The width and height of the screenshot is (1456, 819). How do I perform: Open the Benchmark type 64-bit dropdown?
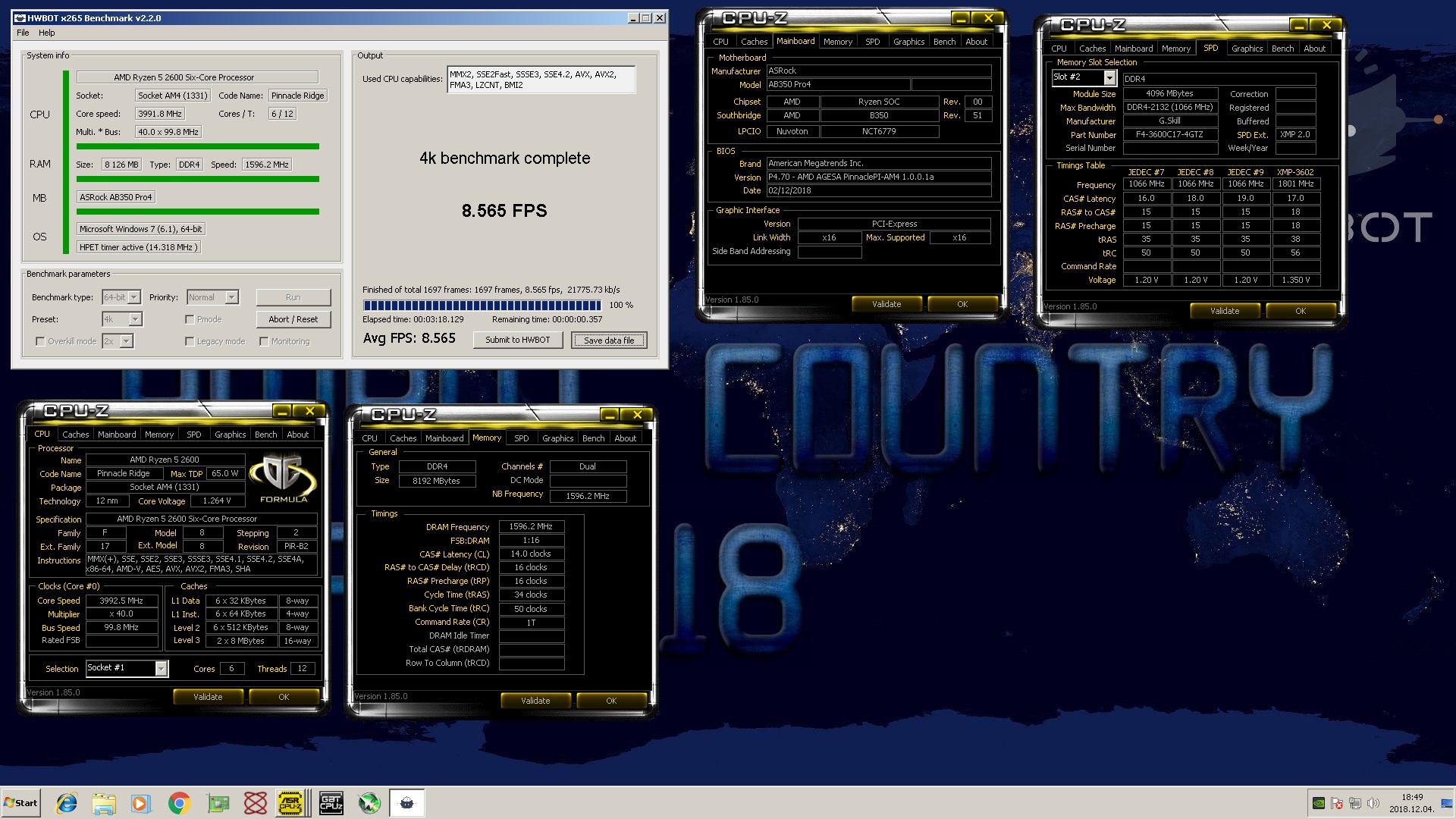tap(121, 297)
